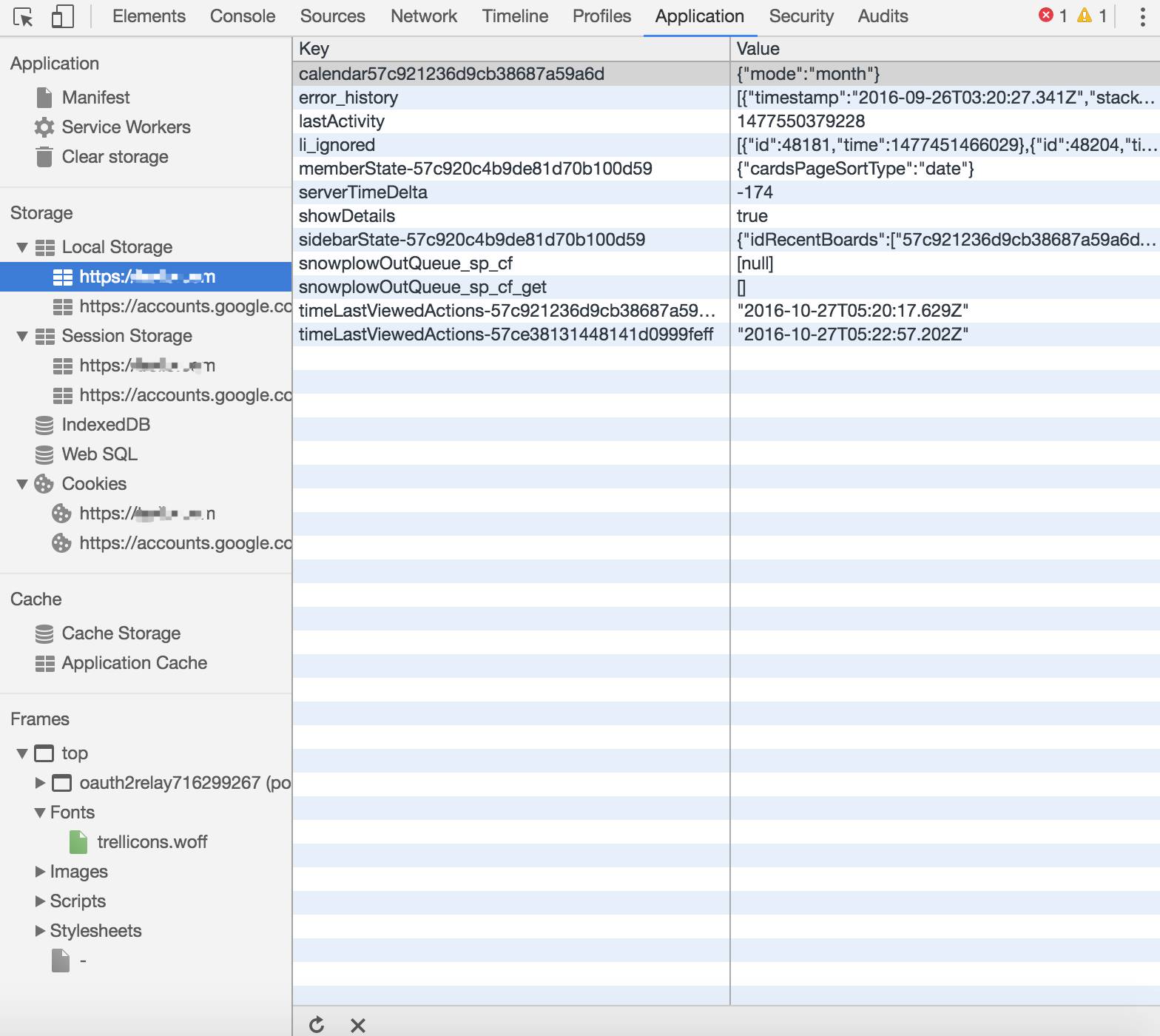Click the Clear storage trash icon

coord(44,157)
